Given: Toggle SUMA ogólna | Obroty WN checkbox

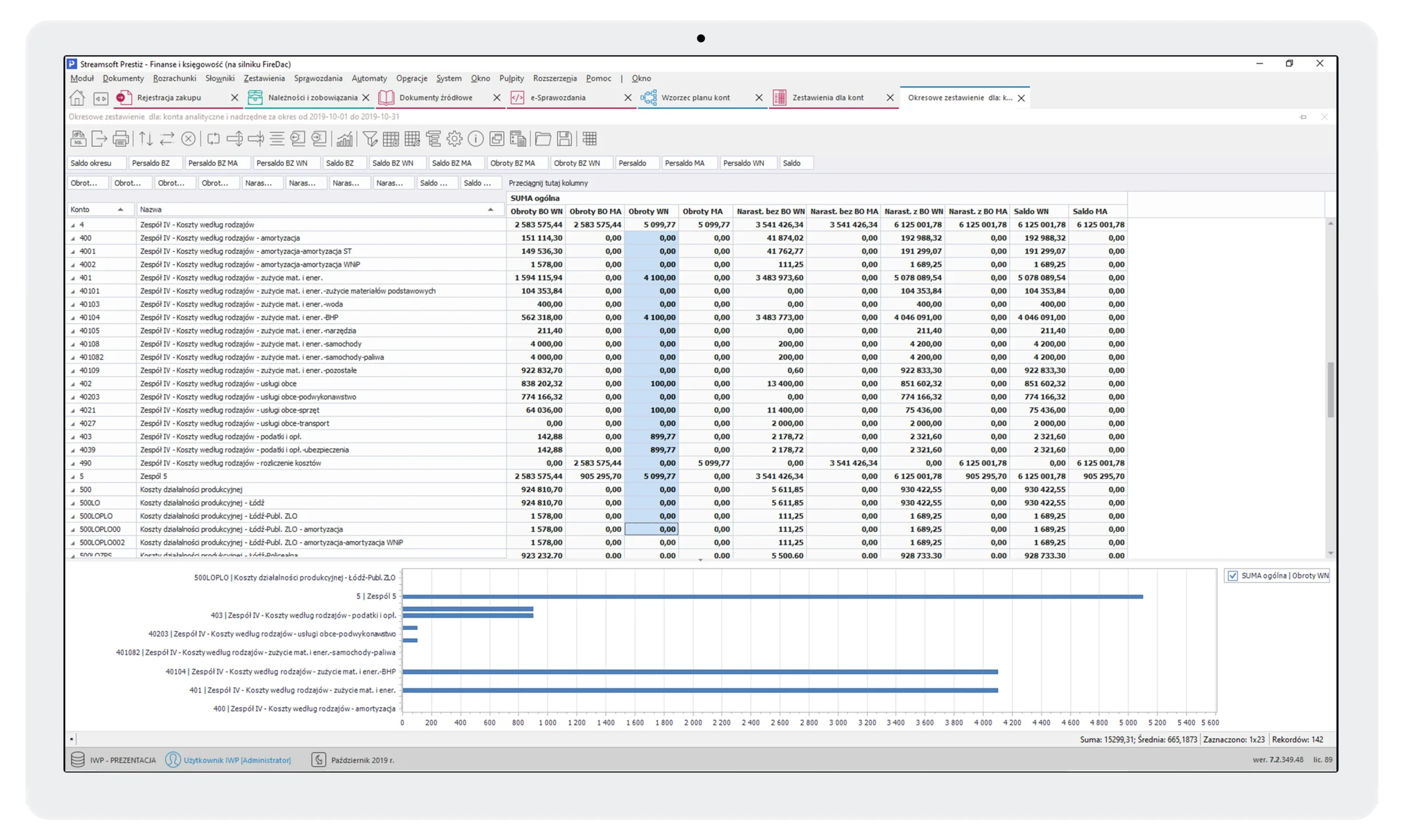Looking at the screenshot, I should 1232,576.
